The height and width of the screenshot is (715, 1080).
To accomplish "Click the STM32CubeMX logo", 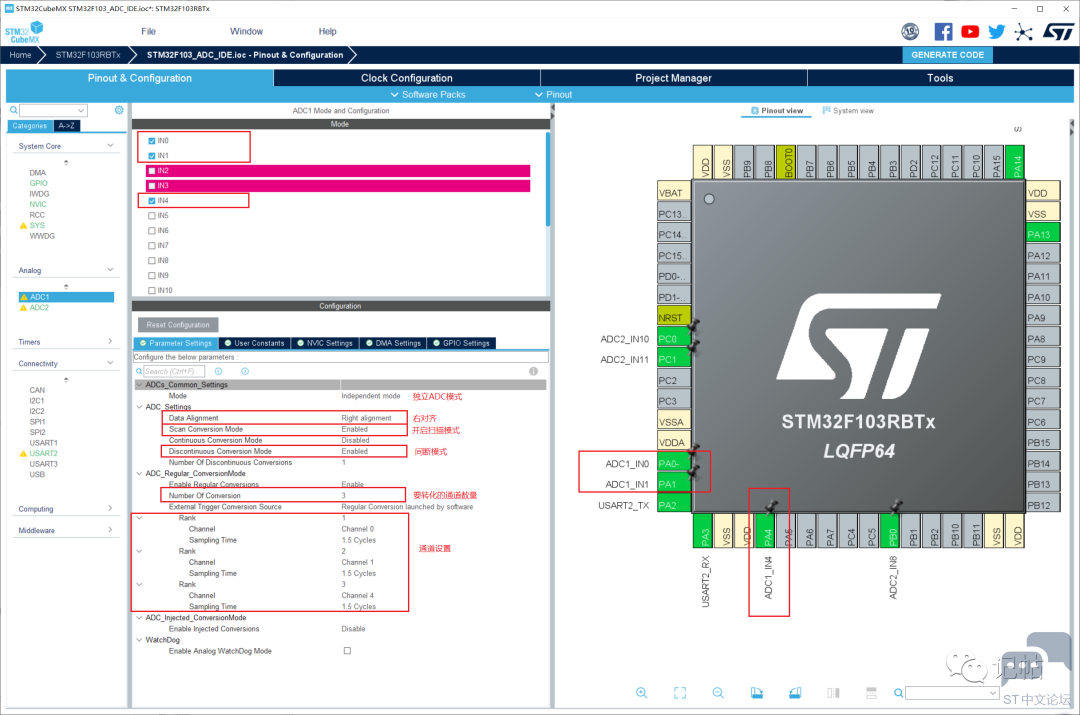I will click(24, 32).
